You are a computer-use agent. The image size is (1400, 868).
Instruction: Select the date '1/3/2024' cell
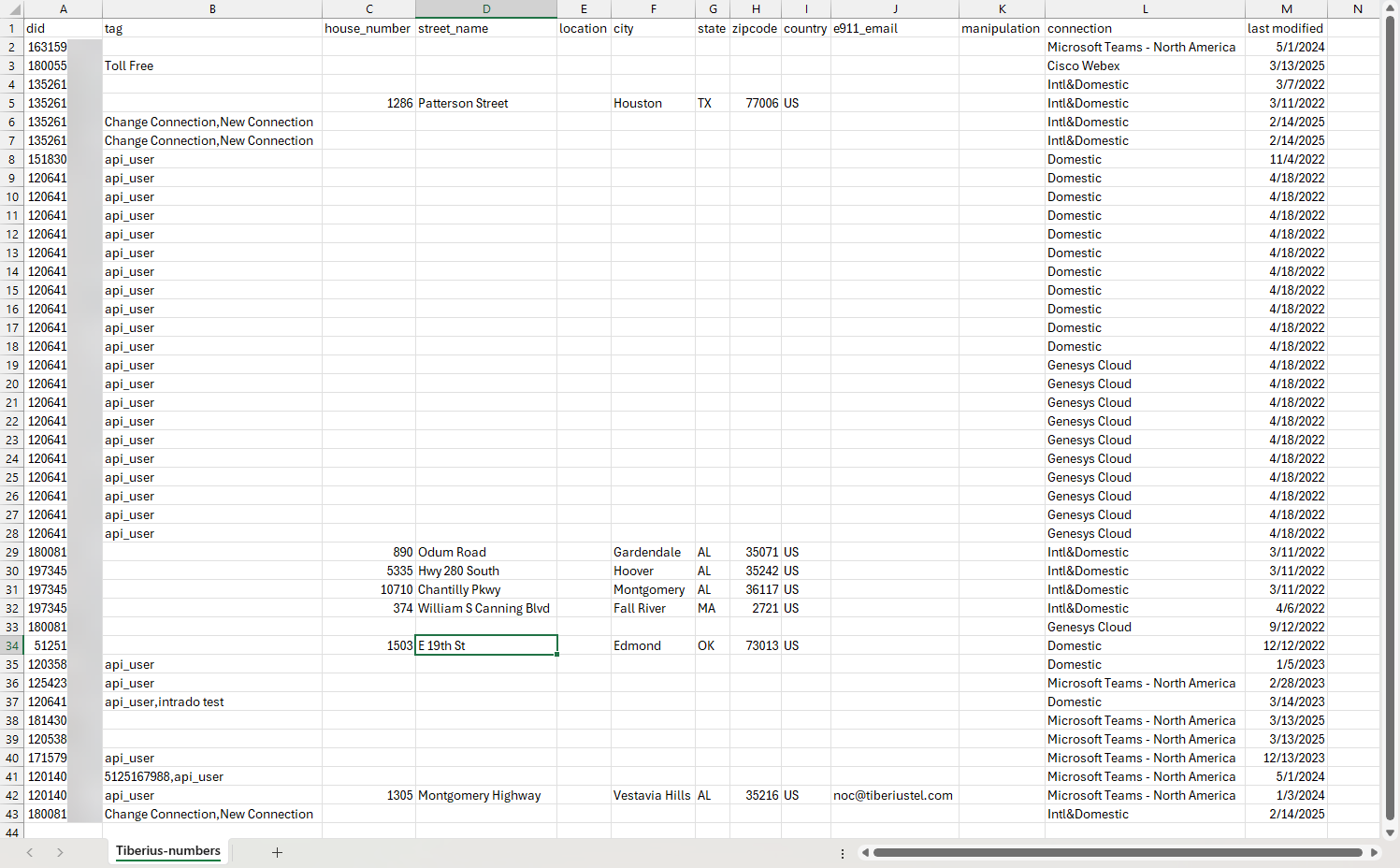[x=1286, y=795]
